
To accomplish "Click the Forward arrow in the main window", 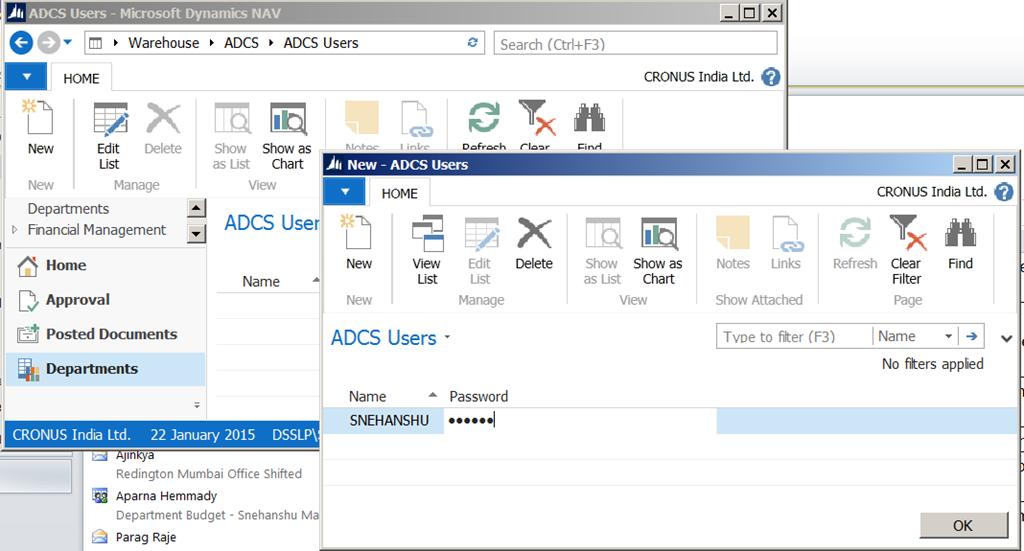I will pyautogui.click(x=48, y=43).
